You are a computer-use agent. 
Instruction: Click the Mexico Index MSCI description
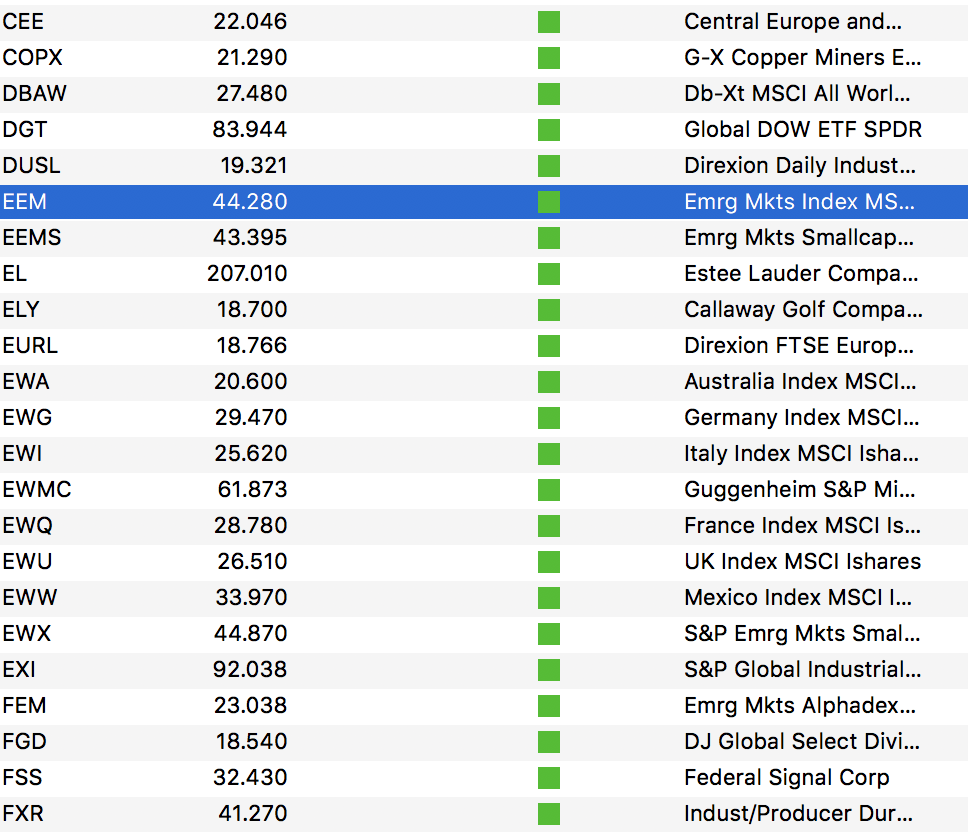(798, 597)
